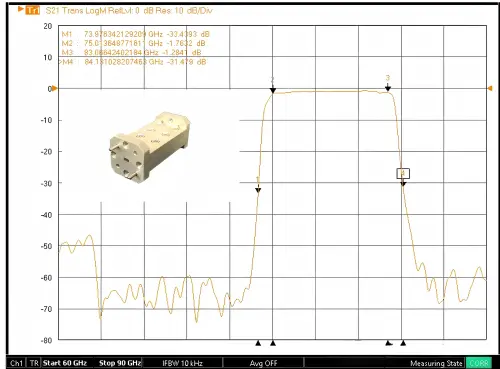The width and height of the screenshot is (500, 369).
Task: Click the -80 dB bottom axis label
Action: [46, 341]
